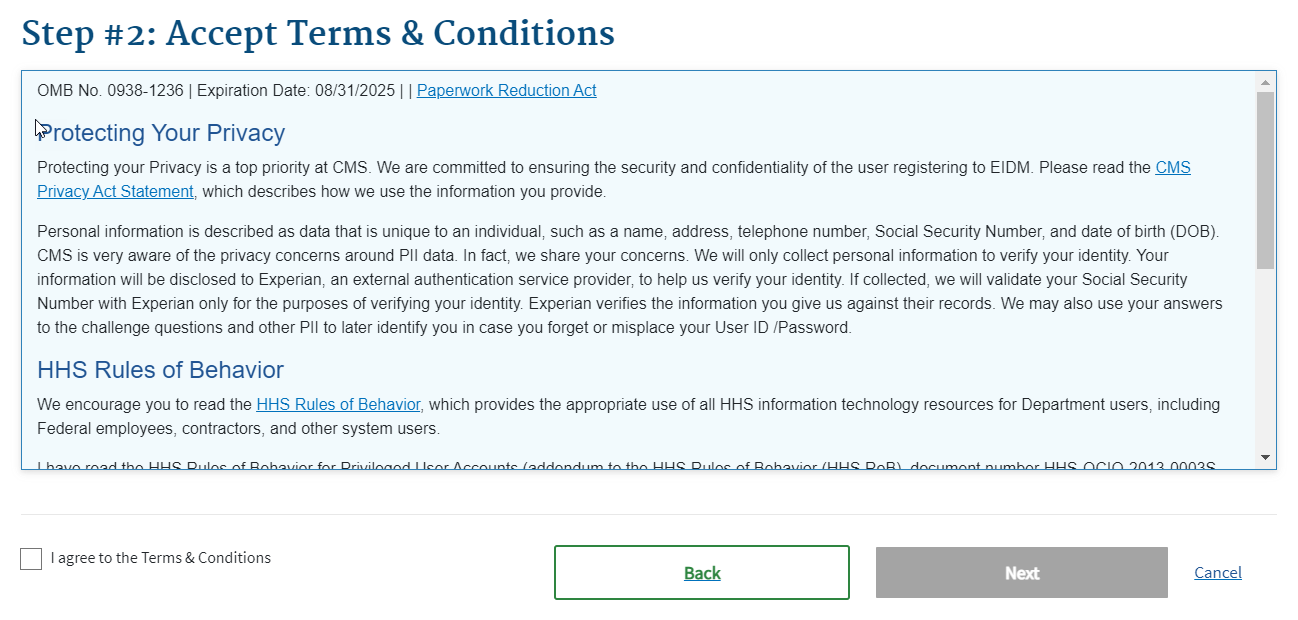This screenshot has height=620, width=1298.
Task: Click the HHS Rules of Behavior section heading
Action: (x=160, y=370)
